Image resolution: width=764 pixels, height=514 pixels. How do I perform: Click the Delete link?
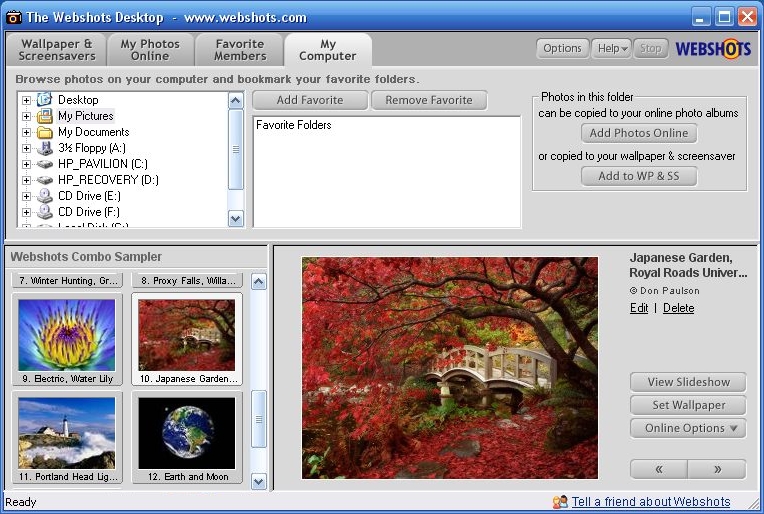[678, 308]
